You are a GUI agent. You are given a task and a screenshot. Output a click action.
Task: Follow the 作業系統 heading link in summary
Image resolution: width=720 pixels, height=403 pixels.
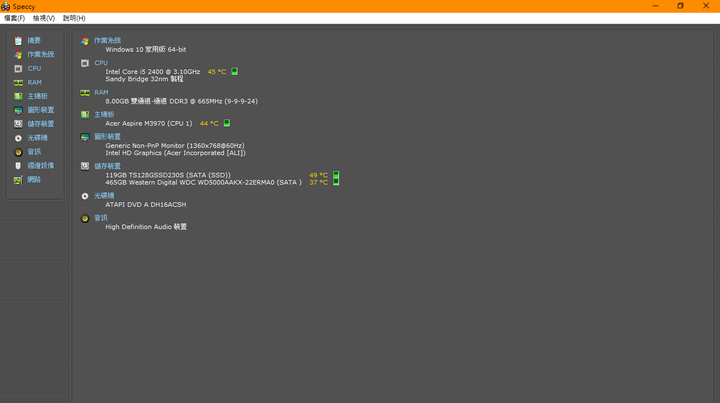[107, 40]
